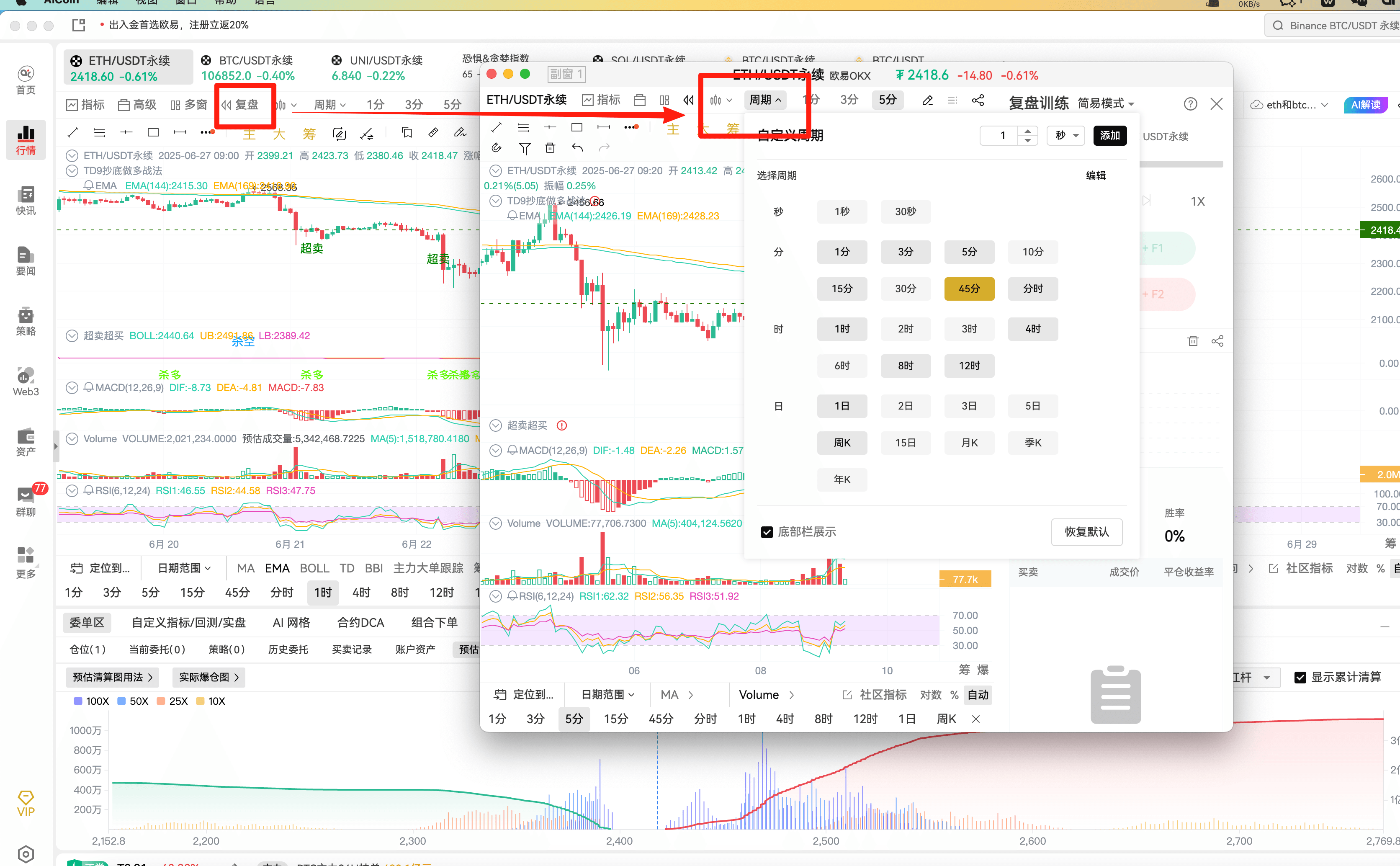The height and width of the screenshot is (866, 1400).
Task: Collapse the RSI indicator toggle in replay window
Action: click(x=495, y=596)
